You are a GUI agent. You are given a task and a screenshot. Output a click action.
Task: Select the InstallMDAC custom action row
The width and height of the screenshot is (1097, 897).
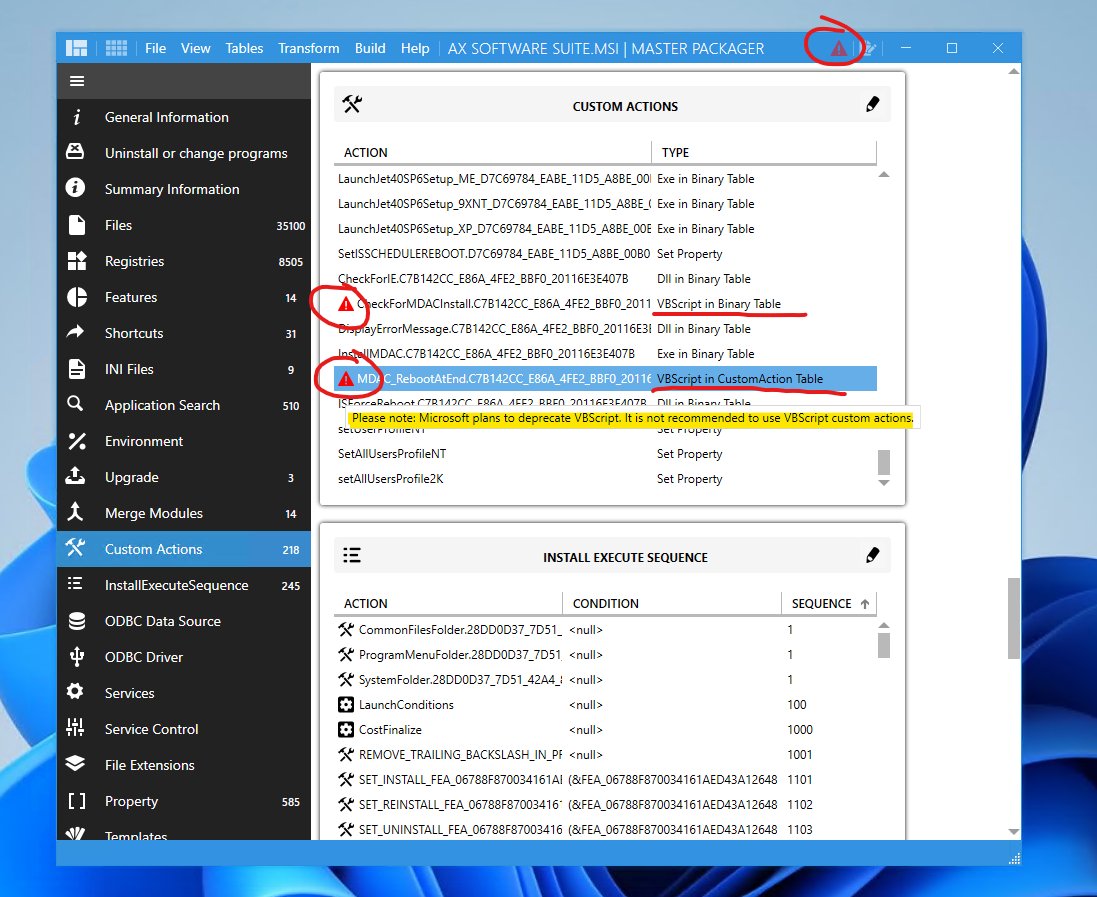605,353
